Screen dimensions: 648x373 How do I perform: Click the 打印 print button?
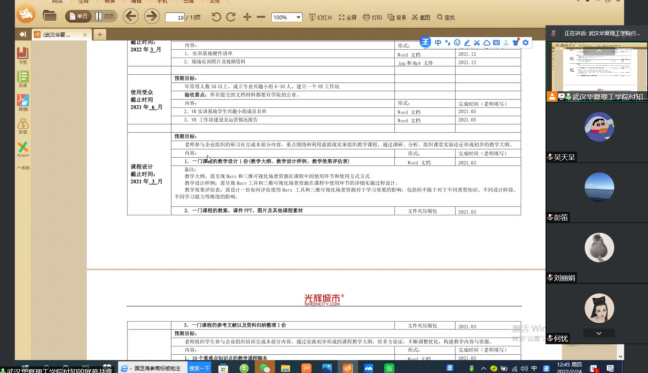coord(372,17)
